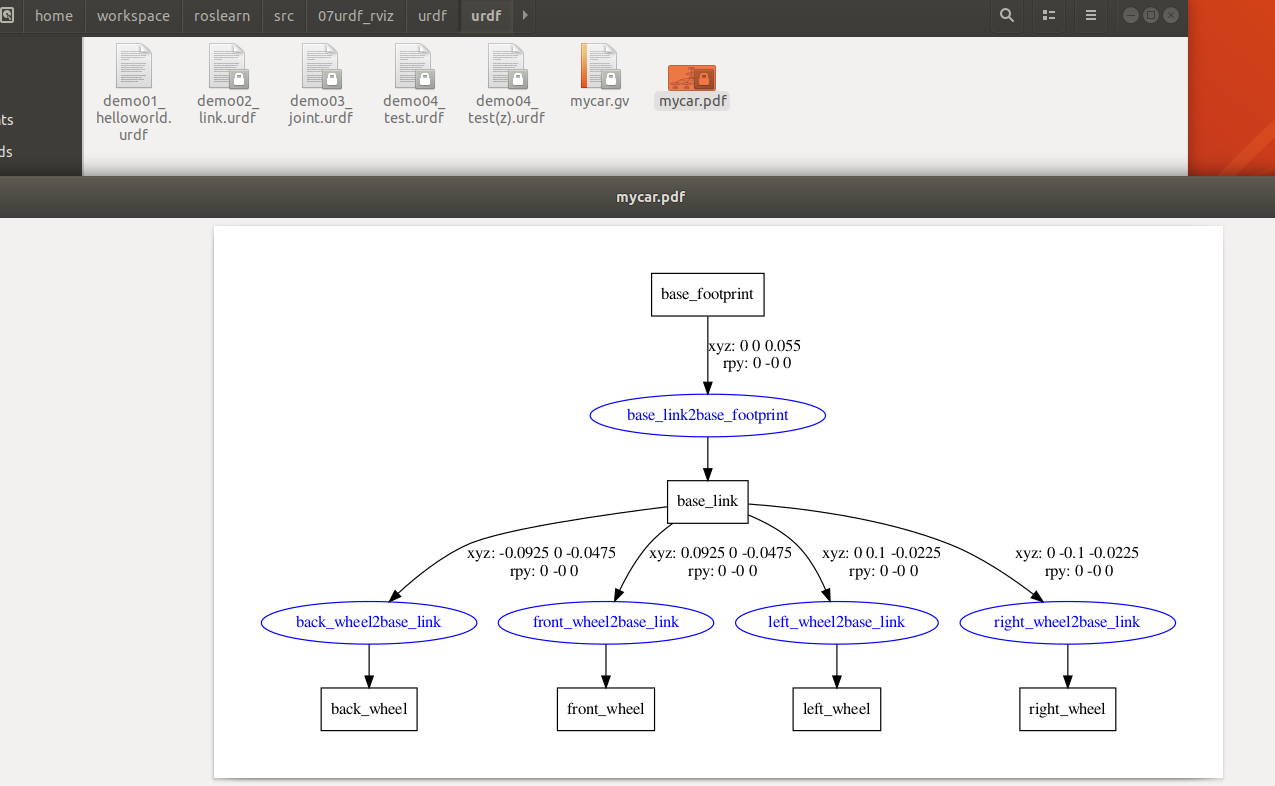Screen dimensions: 1275x786
Task: Switch to list view icon
Action: click(1049, 16)
